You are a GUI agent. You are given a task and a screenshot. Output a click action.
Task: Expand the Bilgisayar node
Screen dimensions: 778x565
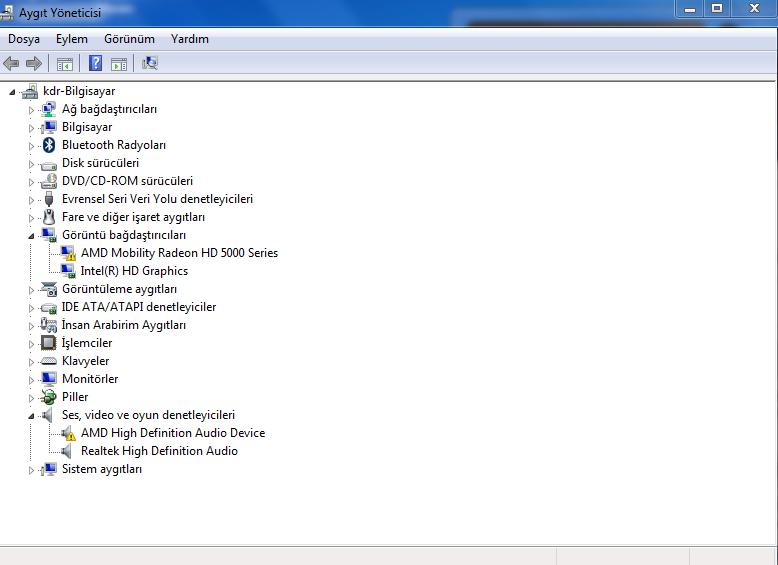point(31,128)
